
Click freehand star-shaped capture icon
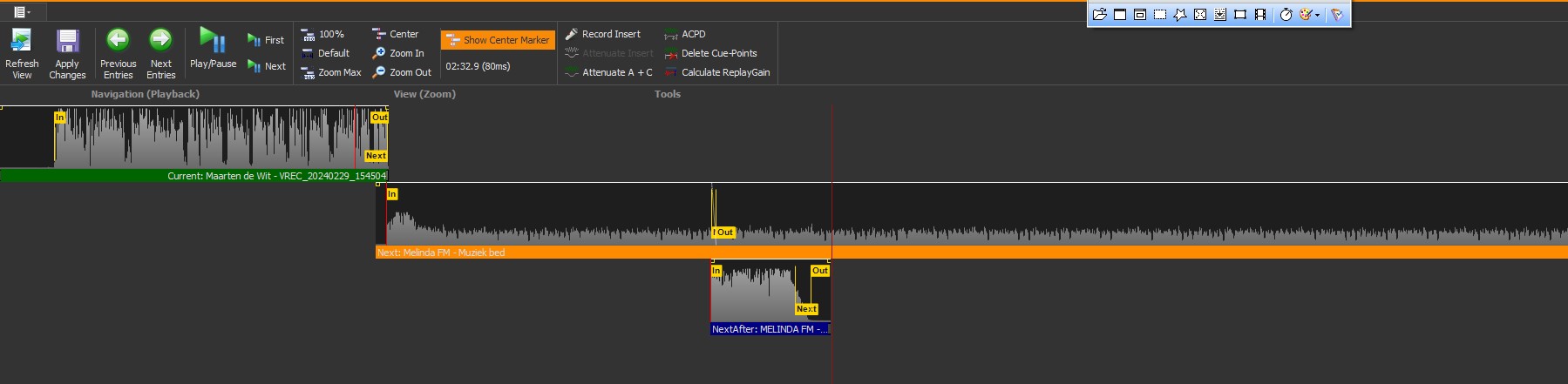pos(1180,14)
